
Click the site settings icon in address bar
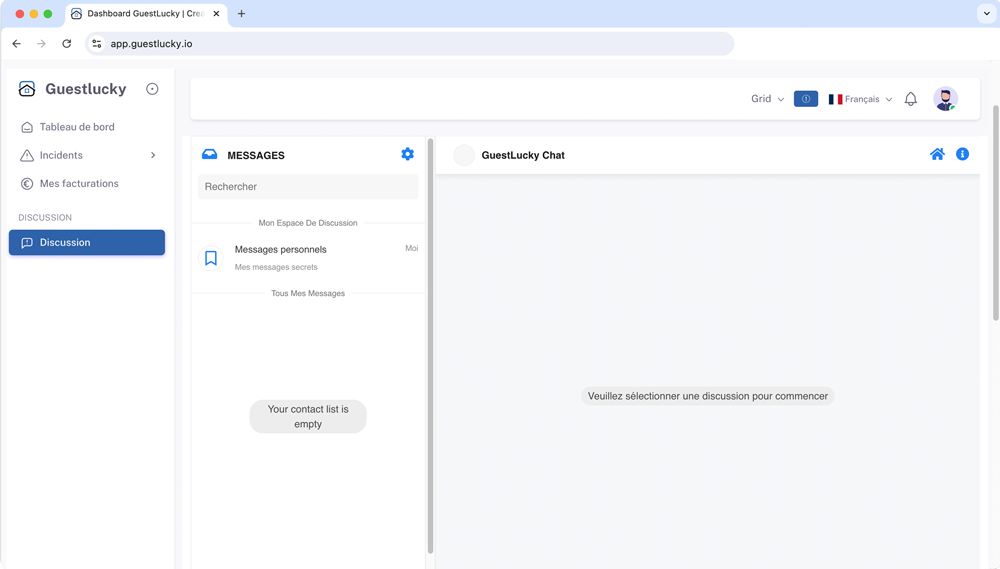[97, 44]
